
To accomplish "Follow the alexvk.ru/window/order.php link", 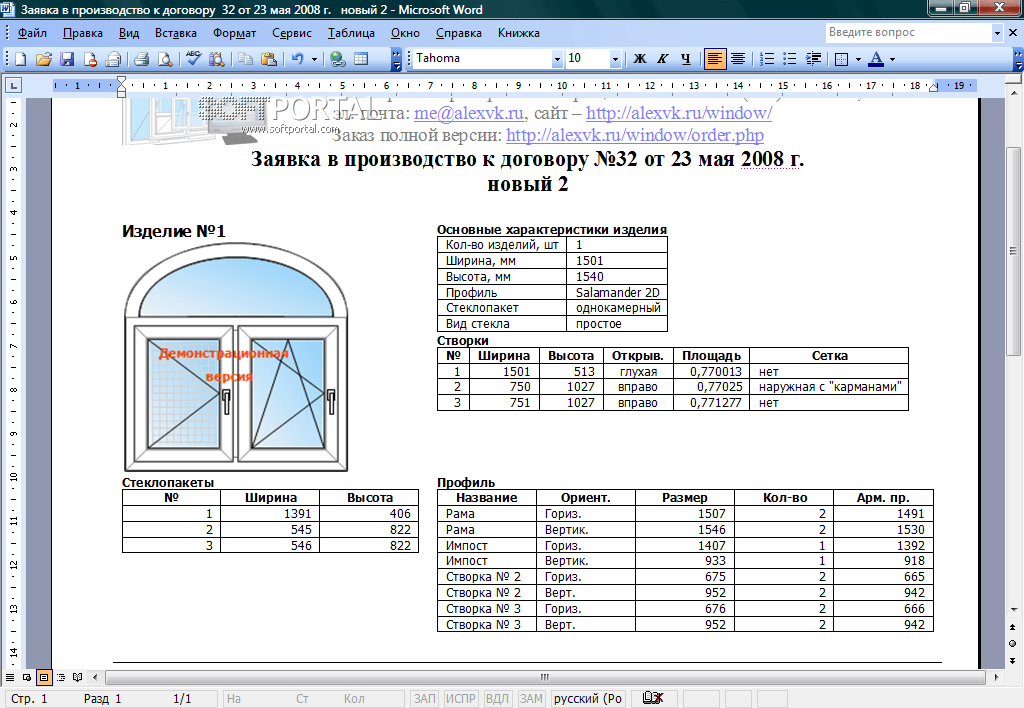I will coord(635,135).
